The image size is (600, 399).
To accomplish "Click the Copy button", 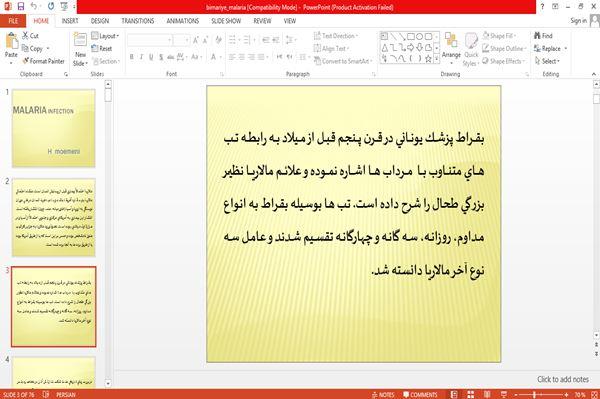I will click(36, 48).
